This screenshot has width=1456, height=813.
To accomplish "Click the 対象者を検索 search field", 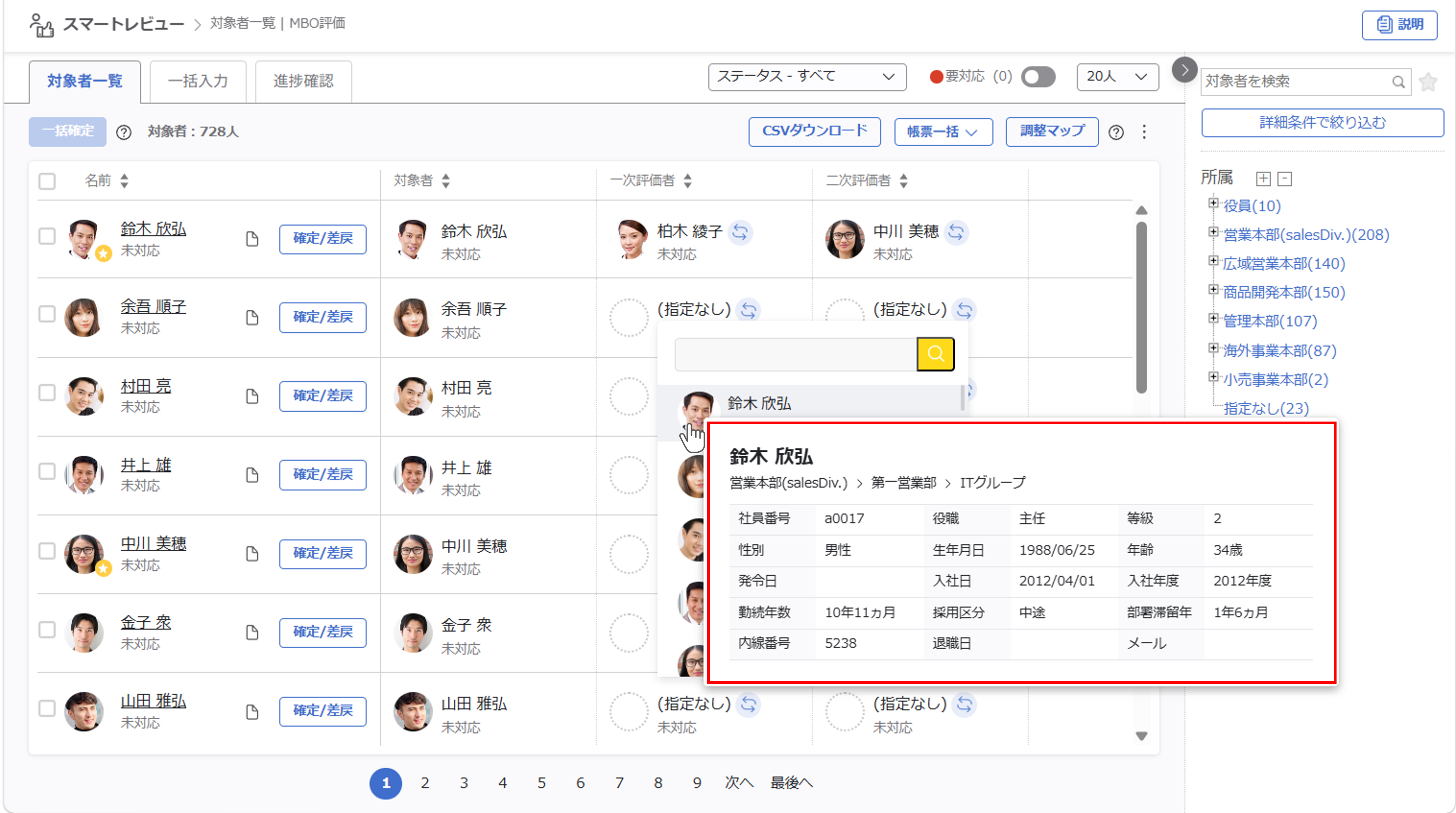I will pyautogui.click(x=1298, y=81).
